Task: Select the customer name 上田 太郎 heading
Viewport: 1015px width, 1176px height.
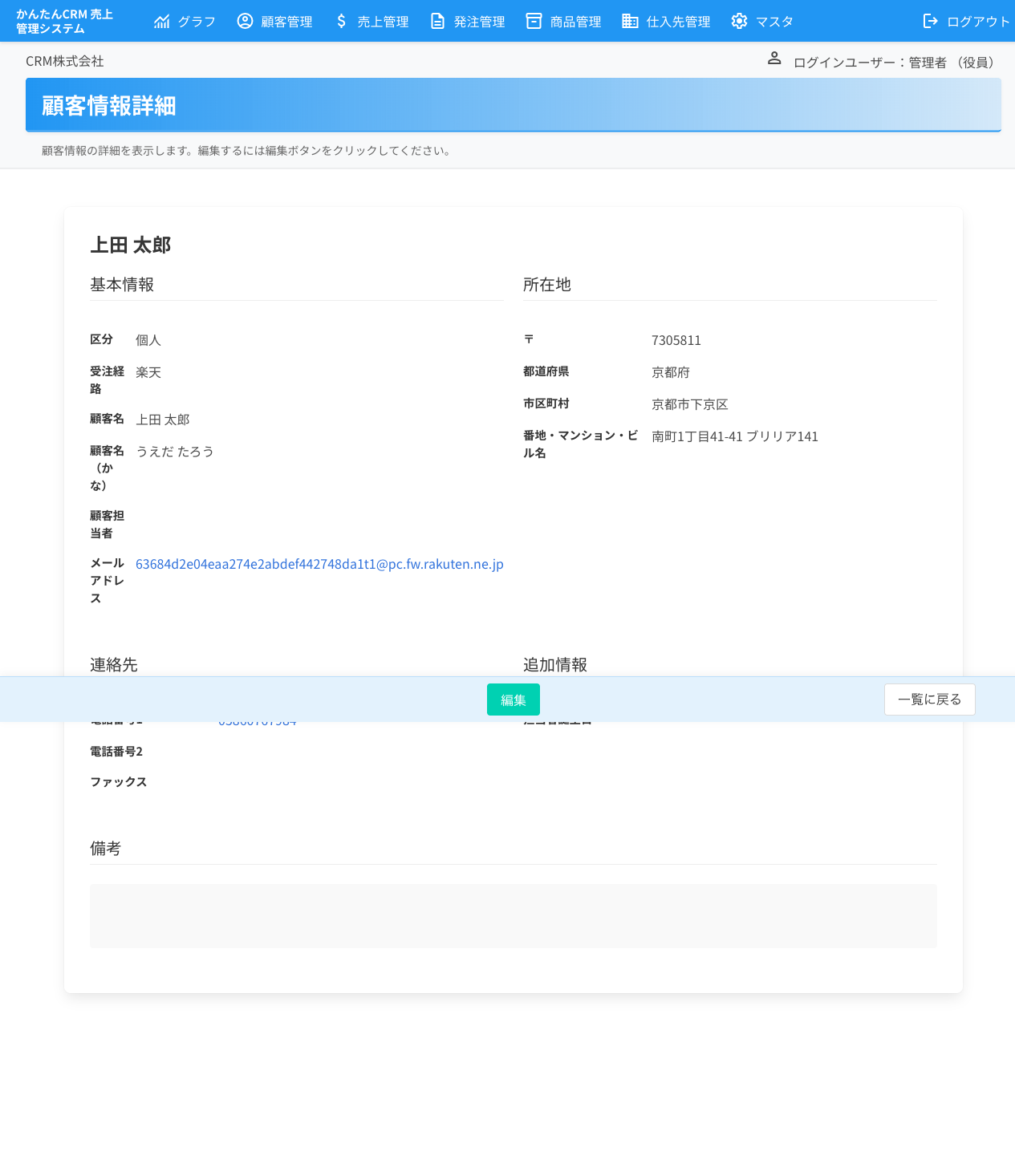Action: [131, 245]
